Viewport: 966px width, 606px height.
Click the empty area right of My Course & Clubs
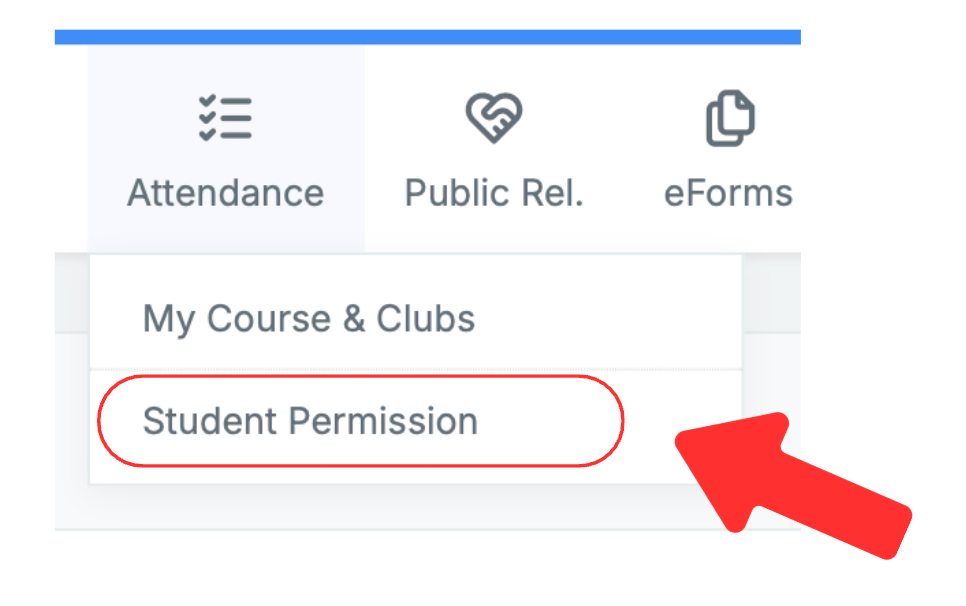pos(610,319)
